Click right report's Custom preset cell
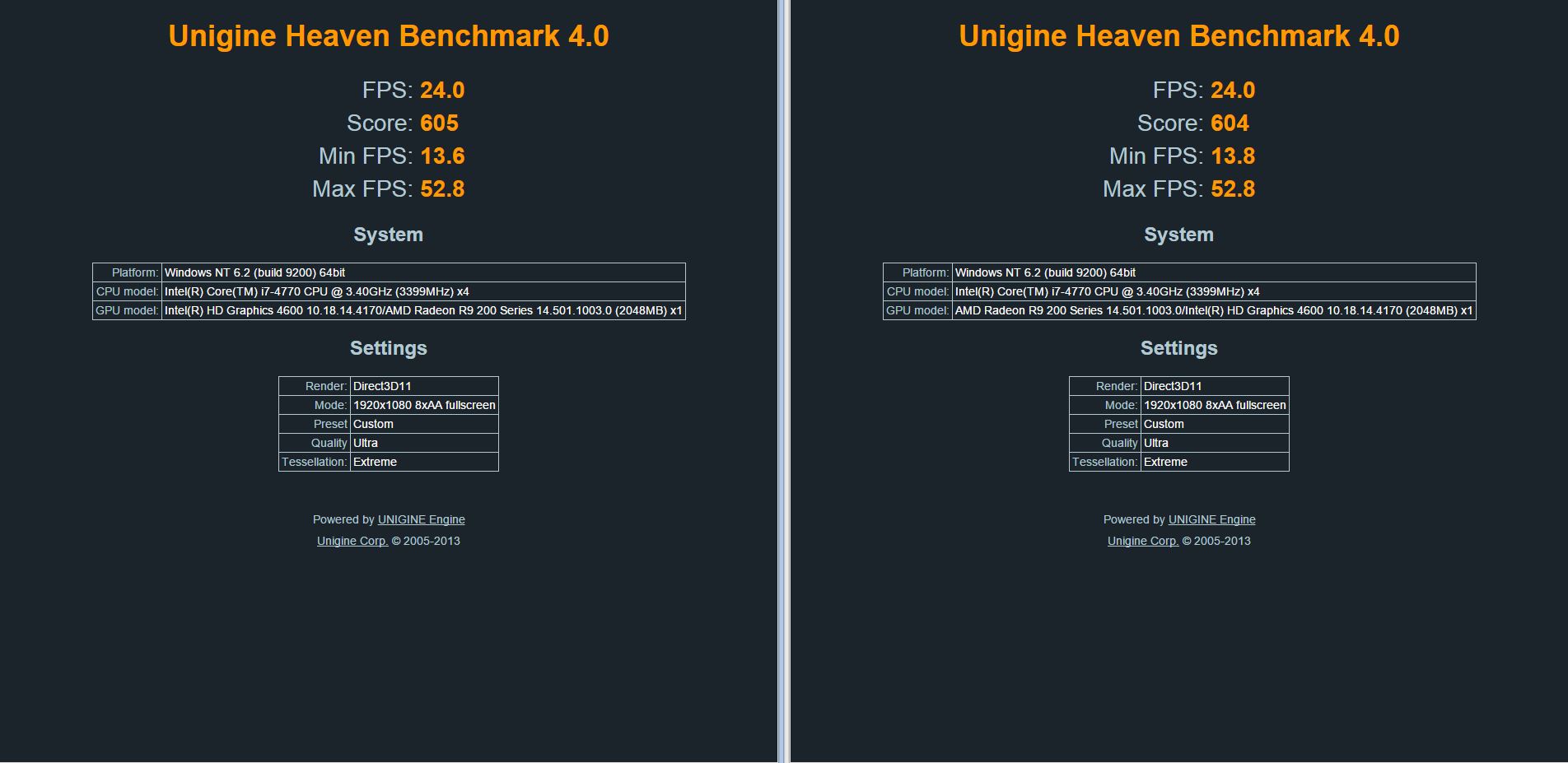This screenshot has width=1568, height=763. tap(1215, 424)
